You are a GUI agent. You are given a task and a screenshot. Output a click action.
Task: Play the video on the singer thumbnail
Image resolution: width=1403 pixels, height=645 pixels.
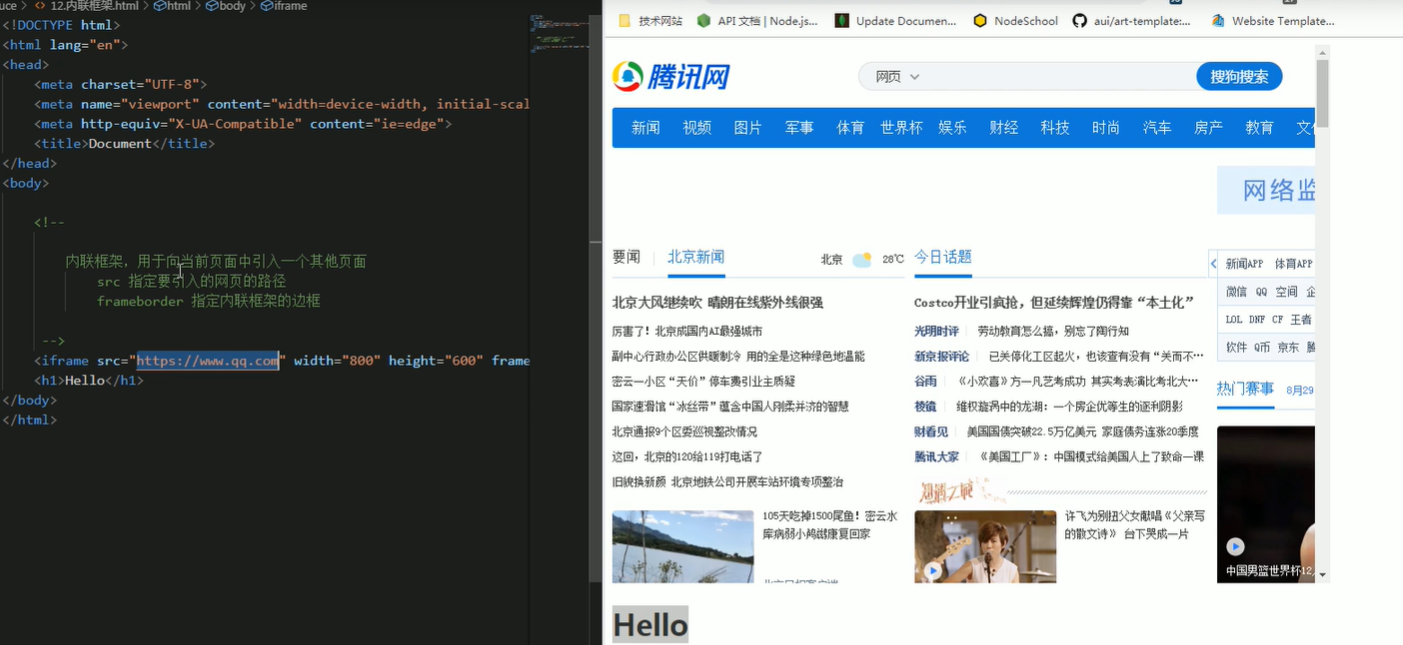(932, 570)
